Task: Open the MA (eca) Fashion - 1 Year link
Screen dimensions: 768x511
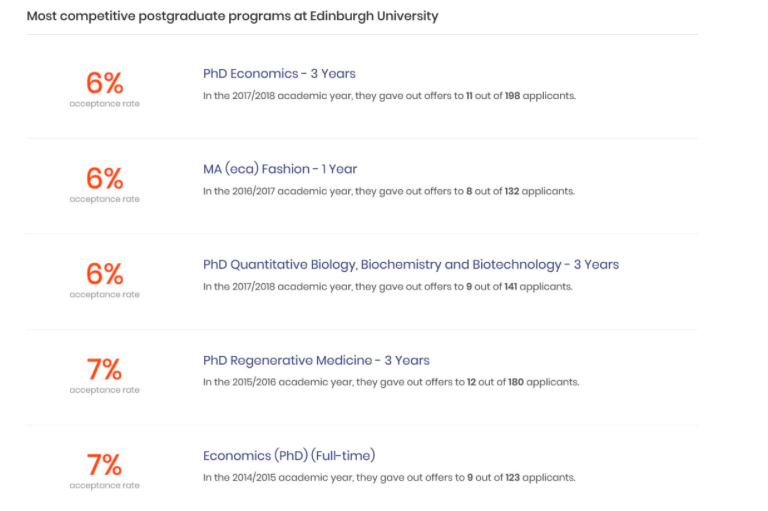Action: [279, 169]
